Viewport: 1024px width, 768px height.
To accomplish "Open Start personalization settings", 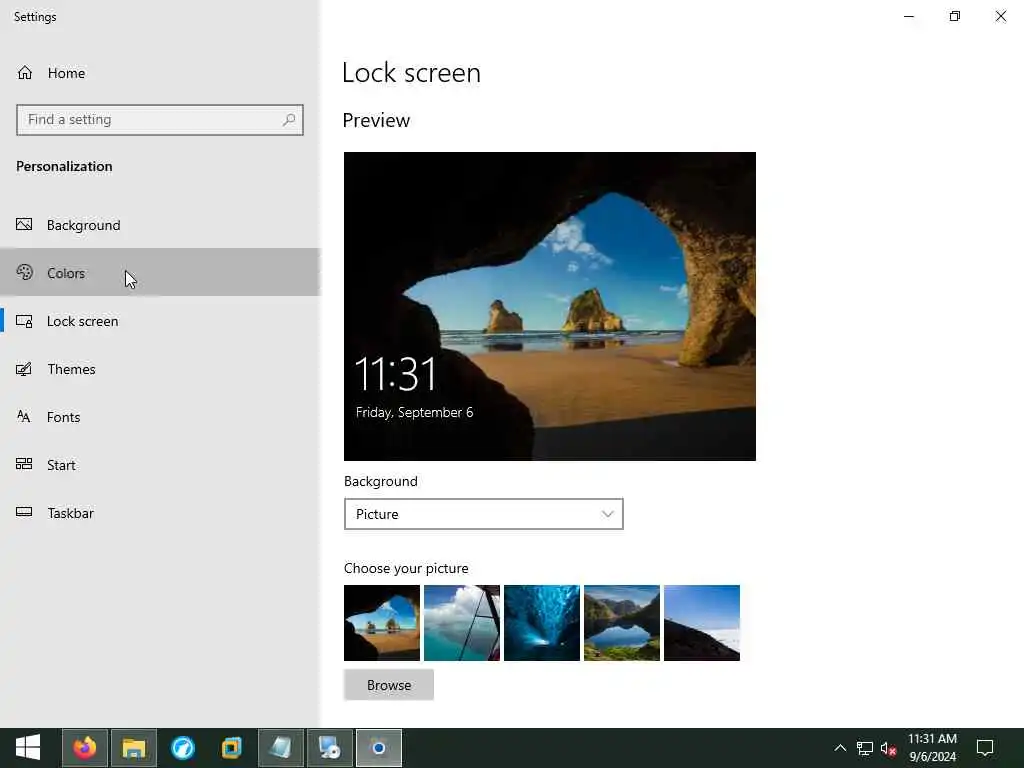I will 160,465.
